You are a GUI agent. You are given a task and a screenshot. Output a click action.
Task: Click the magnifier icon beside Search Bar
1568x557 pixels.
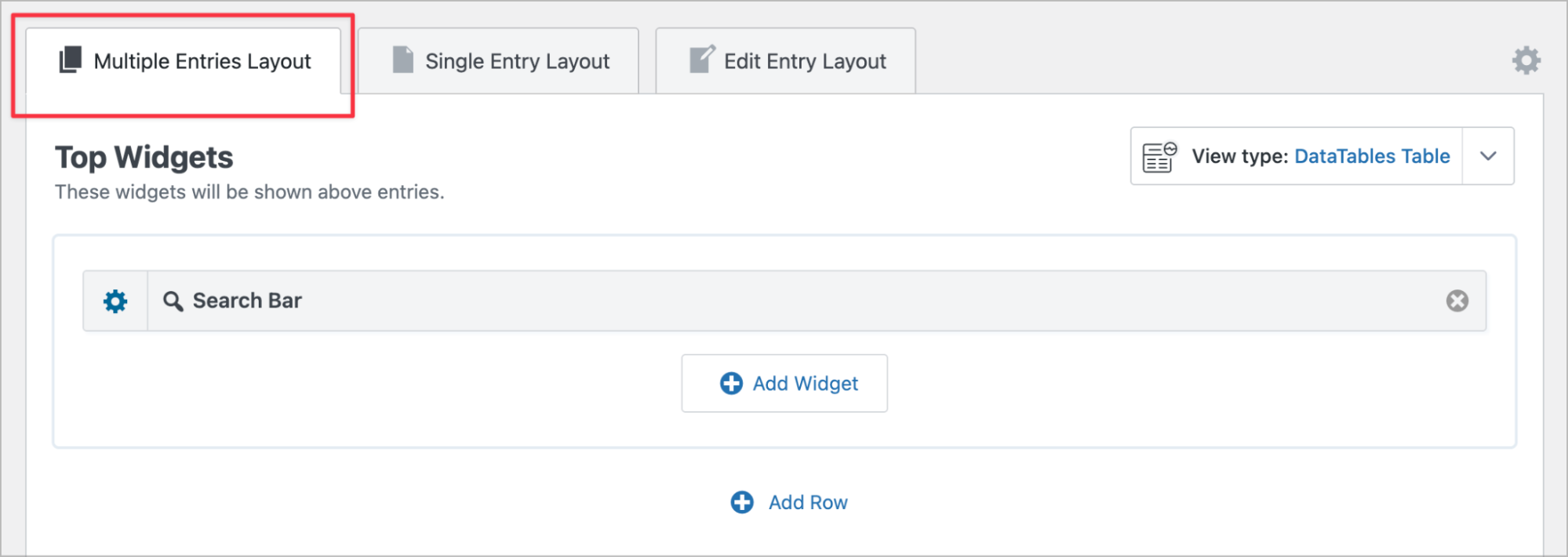pyautogui.click(x=173, y=301)
